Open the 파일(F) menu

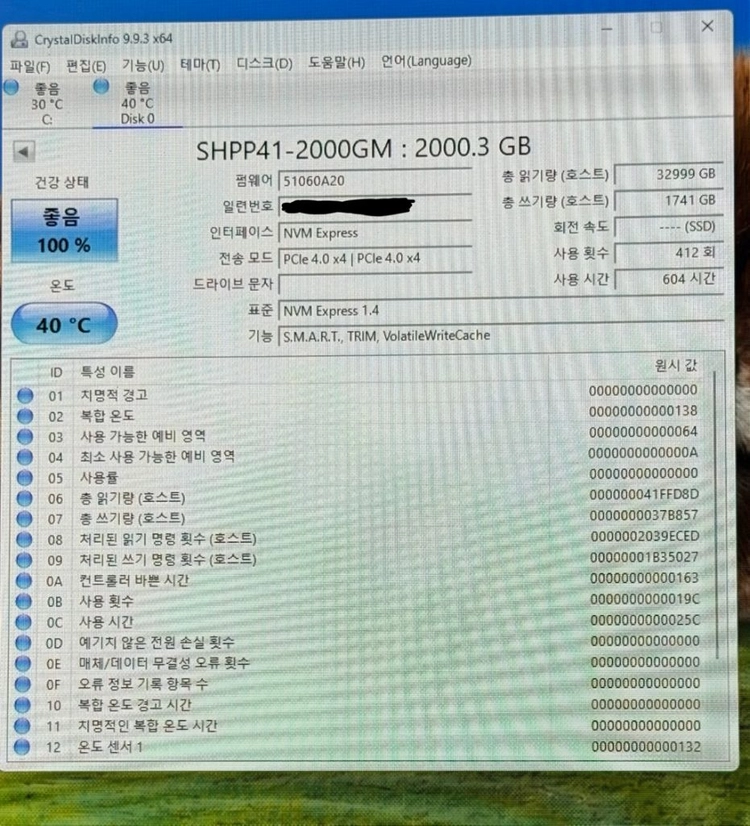point(30,67)
